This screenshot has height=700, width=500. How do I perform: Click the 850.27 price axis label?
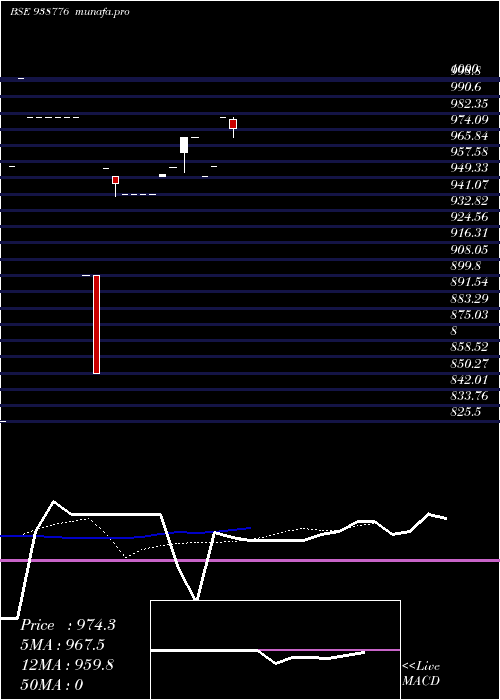tap(469, 363)
